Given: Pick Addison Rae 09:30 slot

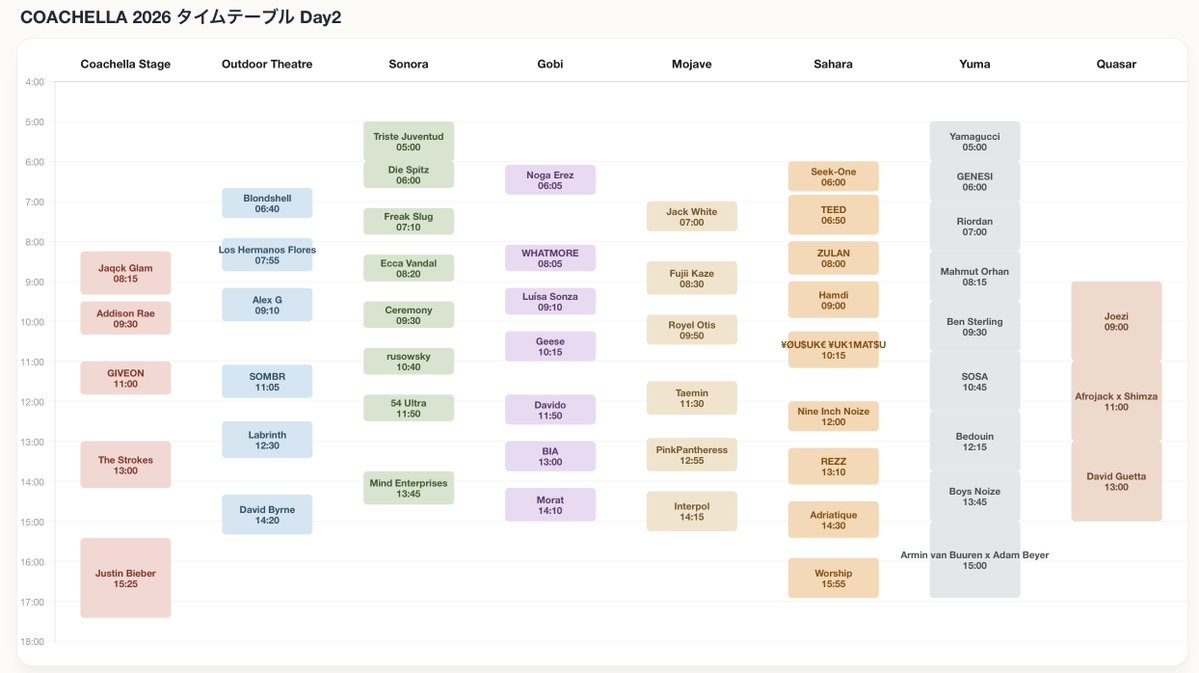Looking at the screenshot, I should click(x=125, y=318).
